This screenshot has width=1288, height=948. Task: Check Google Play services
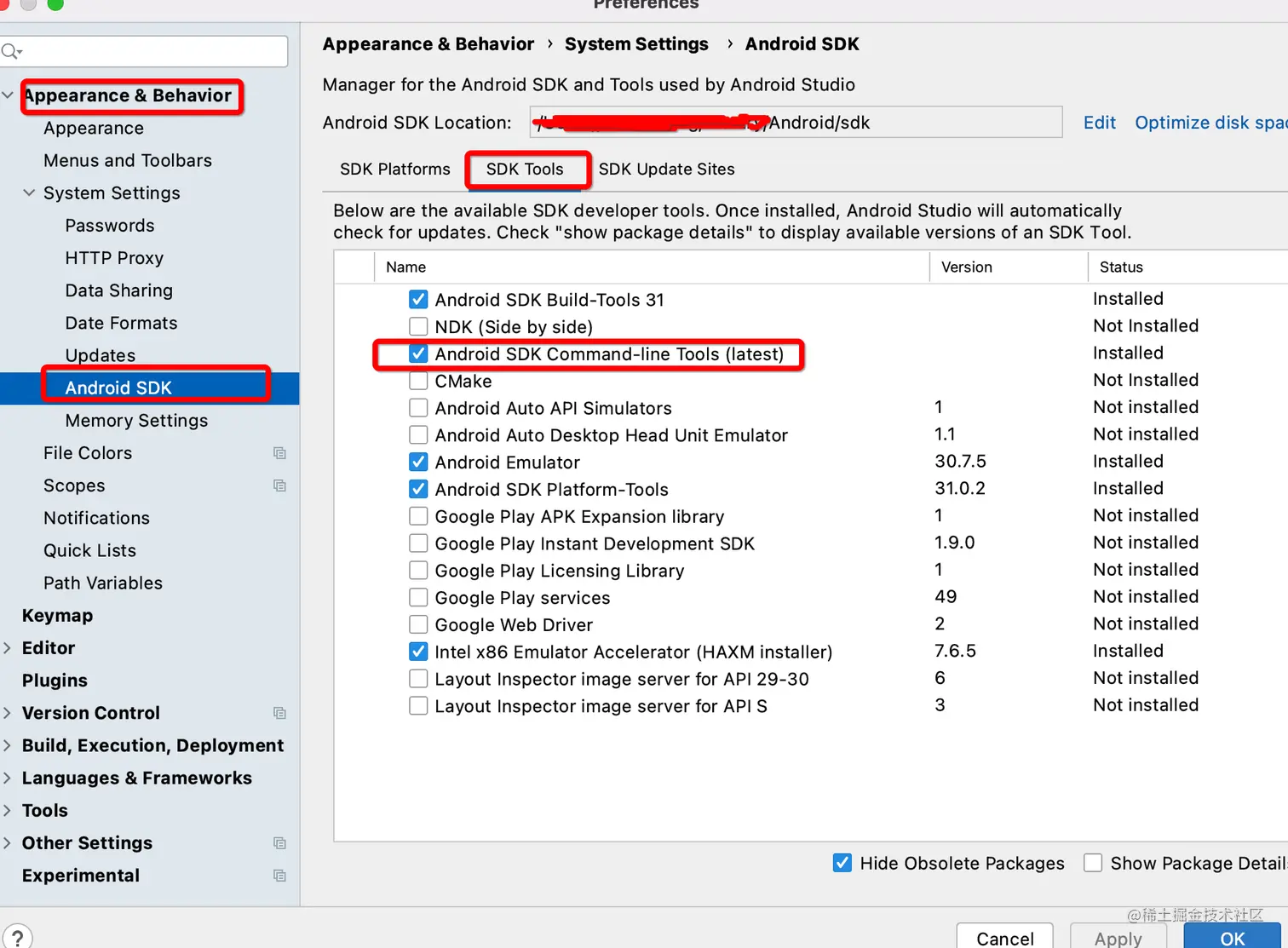tap(418, 597)
